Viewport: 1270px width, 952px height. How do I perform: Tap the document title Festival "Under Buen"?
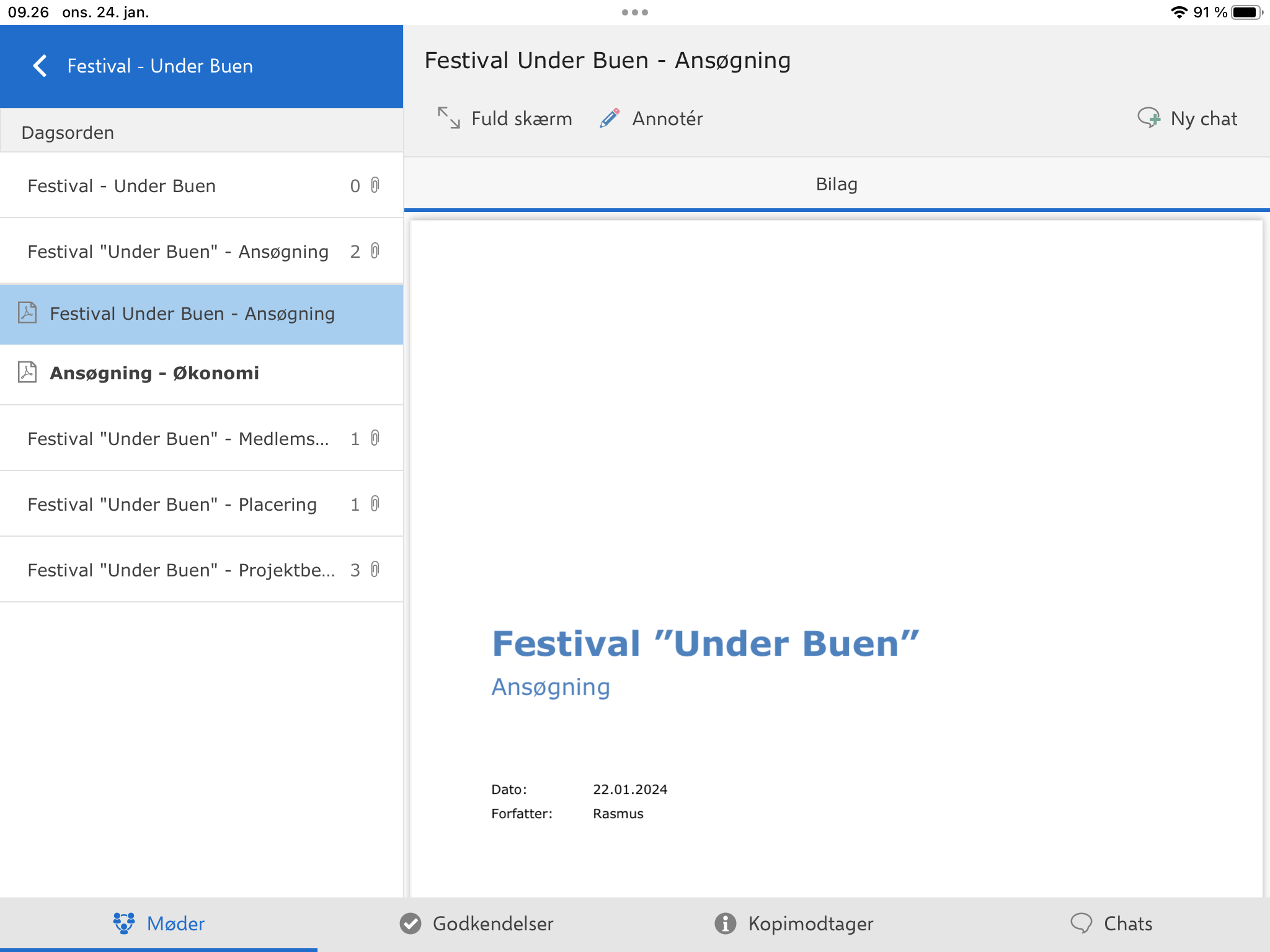tap(705, 643)
